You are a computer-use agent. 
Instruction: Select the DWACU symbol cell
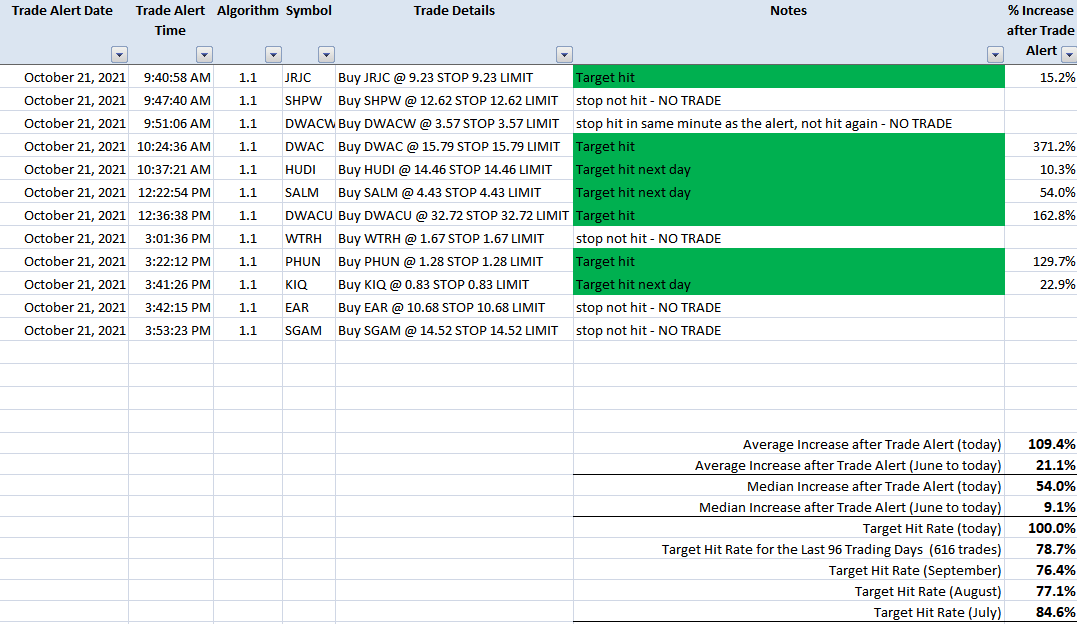308,216
